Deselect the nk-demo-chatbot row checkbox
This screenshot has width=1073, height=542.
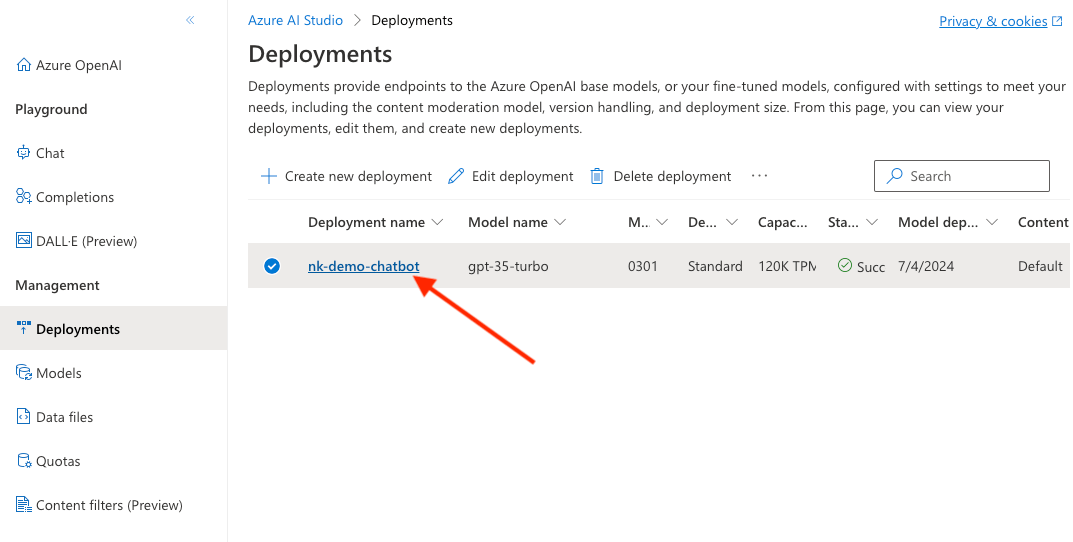point(272,266)
